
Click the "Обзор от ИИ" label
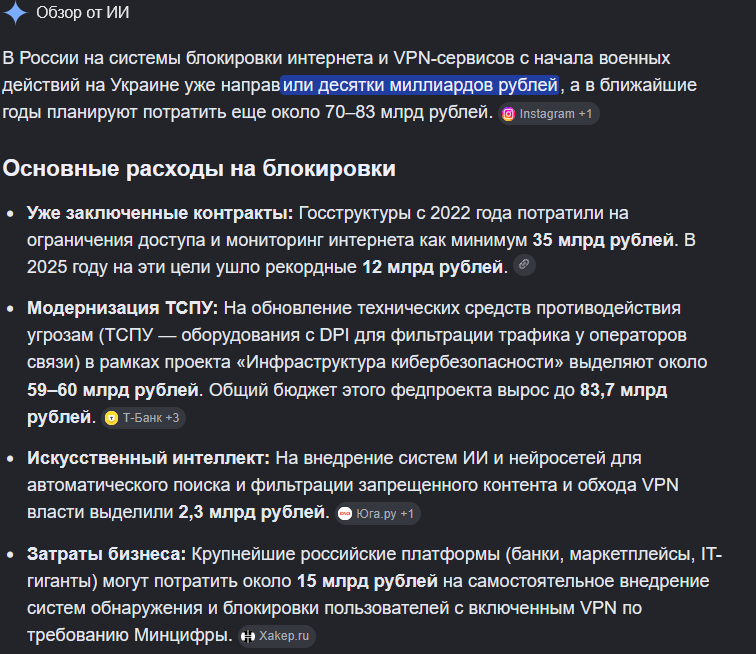tap(83, 13)
